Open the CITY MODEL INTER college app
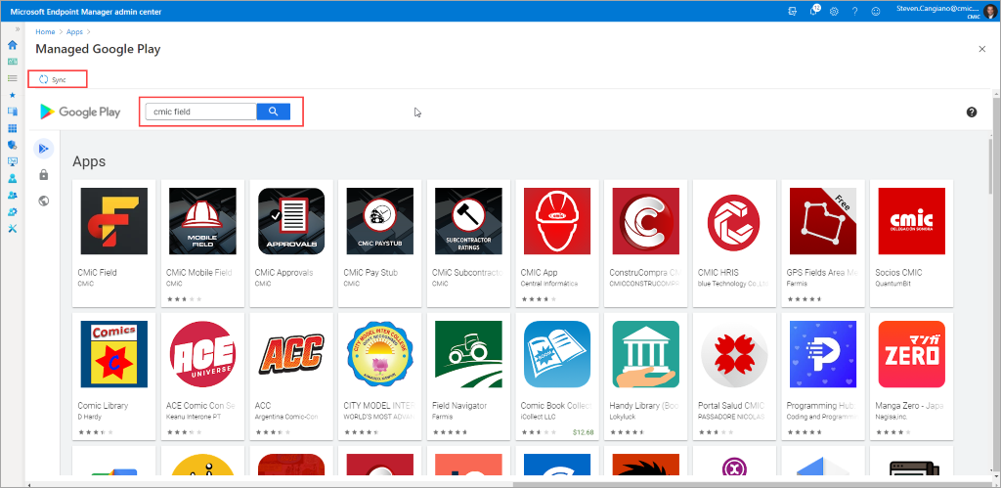Screen dimensions: 1001x488 pyautogui.click(x=380, y=376)
